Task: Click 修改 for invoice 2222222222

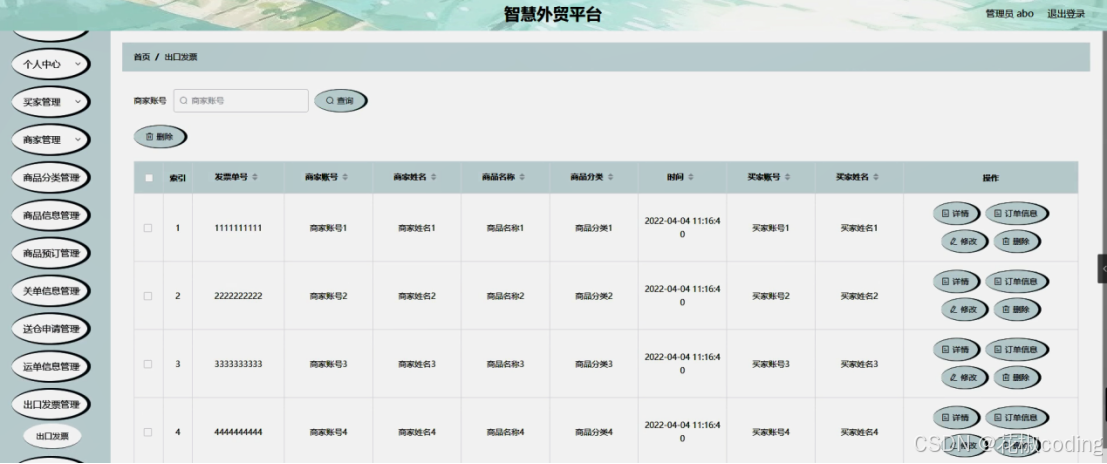Action: tap(964, 309)
